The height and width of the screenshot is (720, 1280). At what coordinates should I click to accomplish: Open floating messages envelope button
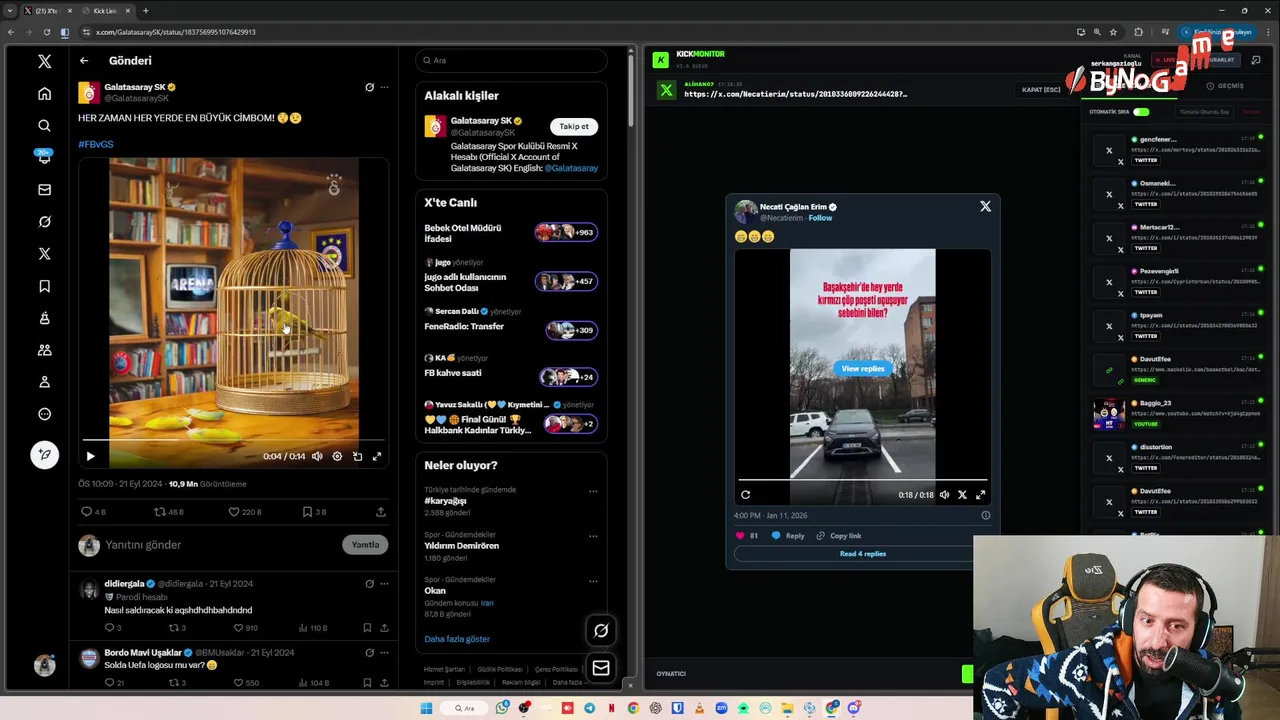tap(601, 668)
